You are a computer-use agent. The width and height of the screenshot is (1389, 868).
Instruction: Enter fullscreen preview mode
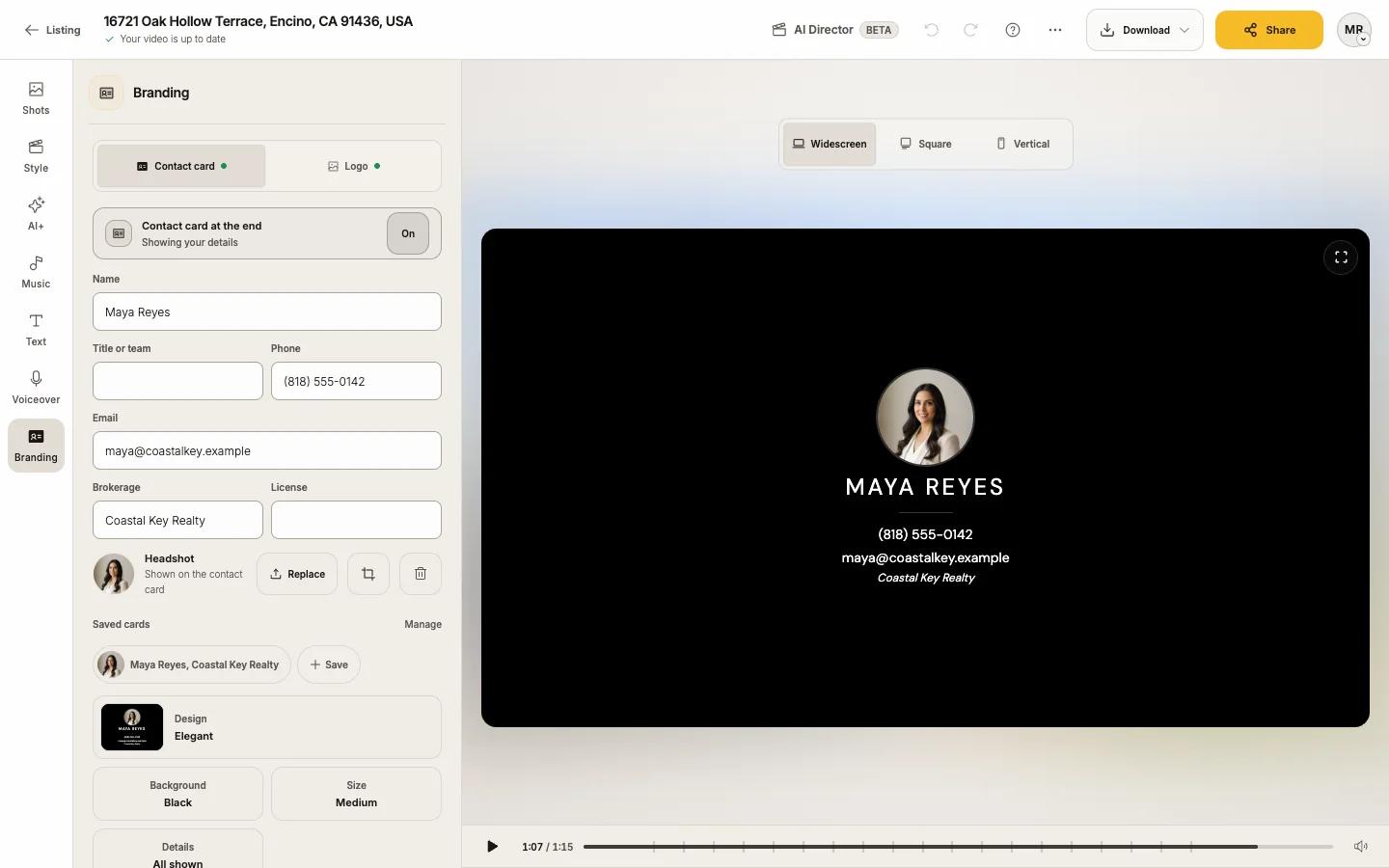[x=1341, y=258]
